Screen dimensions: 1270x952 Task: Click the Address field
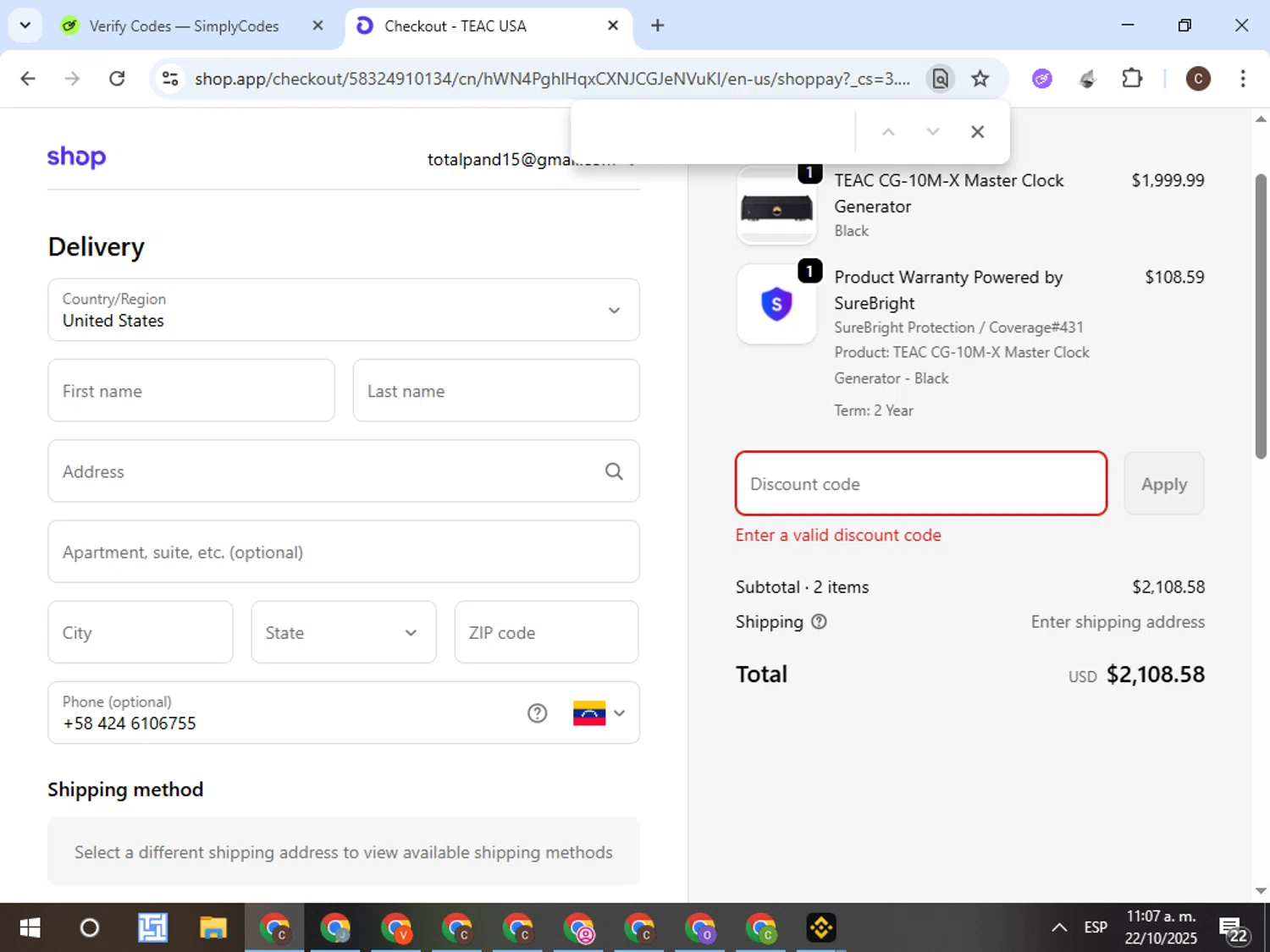click(344, 470)
